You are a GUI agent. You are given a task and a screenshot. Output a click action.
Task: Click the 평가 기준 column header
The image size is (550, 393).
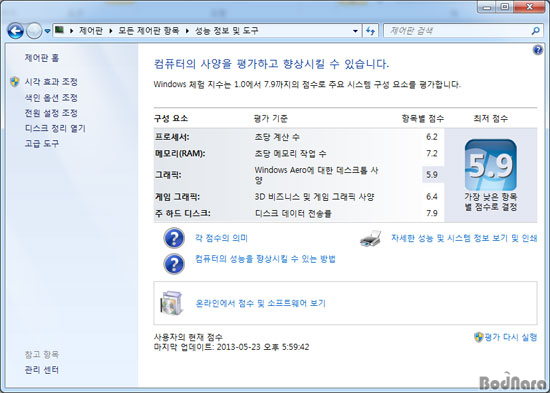click(271, 119)
